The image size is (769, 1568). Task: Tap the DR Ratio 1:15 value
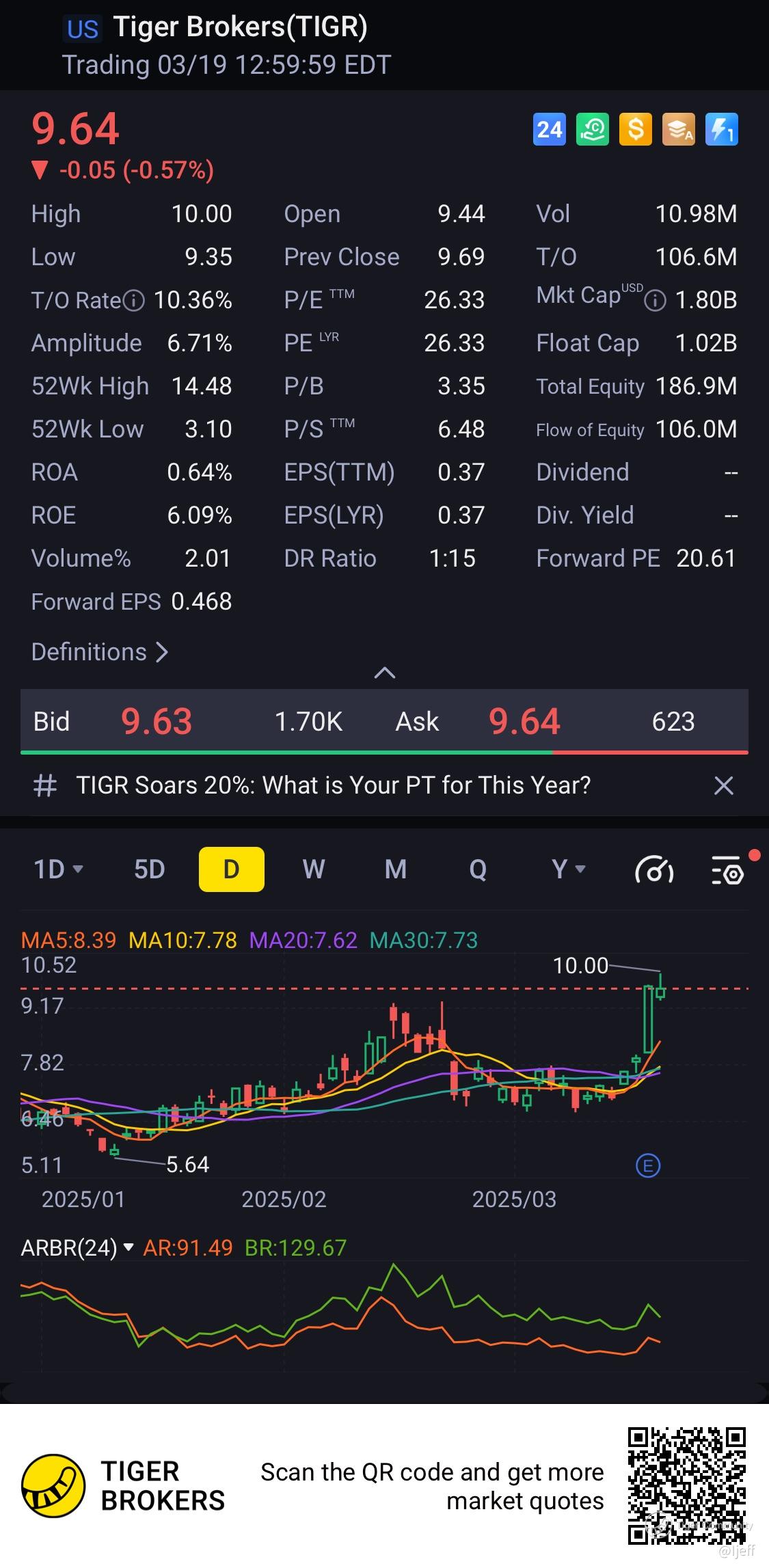453,558
